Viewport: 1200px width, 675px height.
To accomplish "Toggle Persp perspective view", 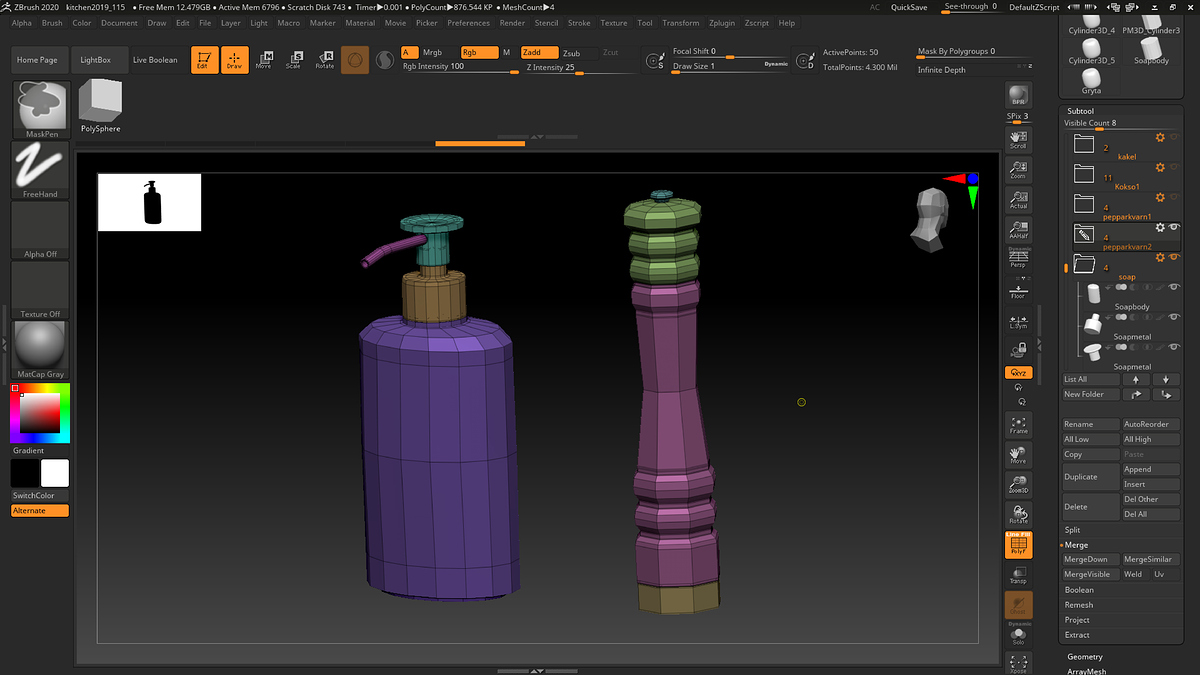I will pyautogui.click(x=1018, y=258).
